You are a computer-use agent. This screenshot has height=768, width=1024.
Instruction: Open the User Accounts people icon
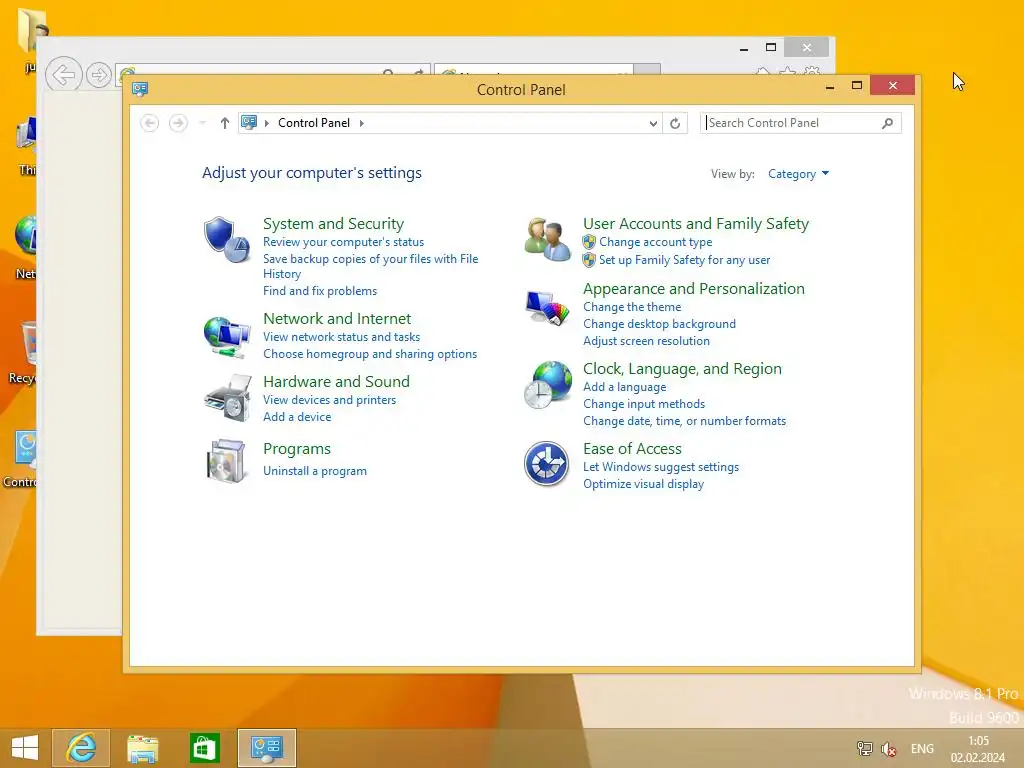tap(547, 240)
